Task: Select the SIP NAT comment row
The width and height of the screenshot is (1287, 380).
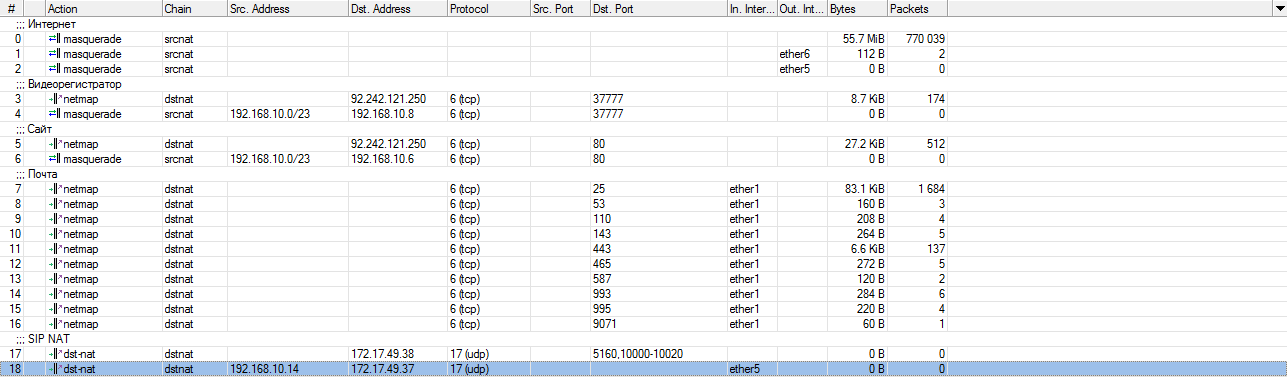Action: coord(643,339)
